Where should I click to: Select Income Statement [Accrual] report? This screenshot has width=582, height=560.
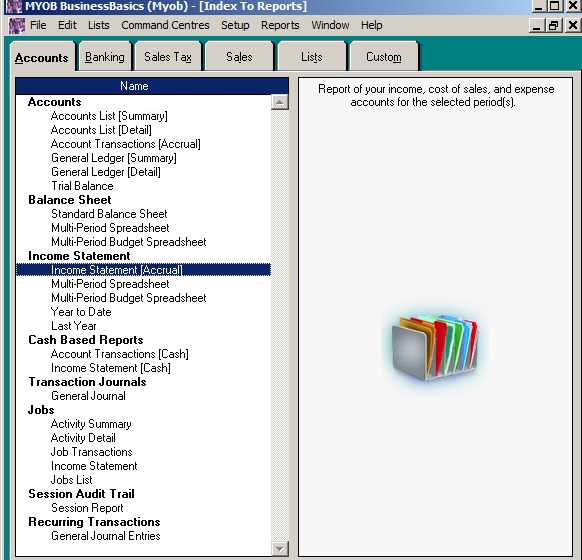point(143,270)
